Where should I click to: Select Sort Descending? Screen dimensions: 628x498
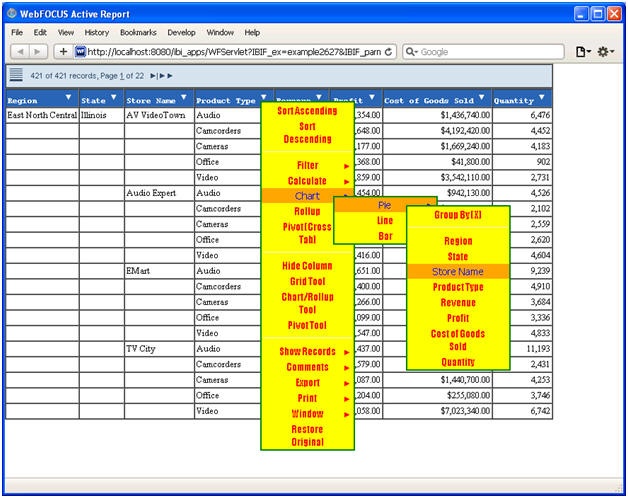(x=308, y=133)
